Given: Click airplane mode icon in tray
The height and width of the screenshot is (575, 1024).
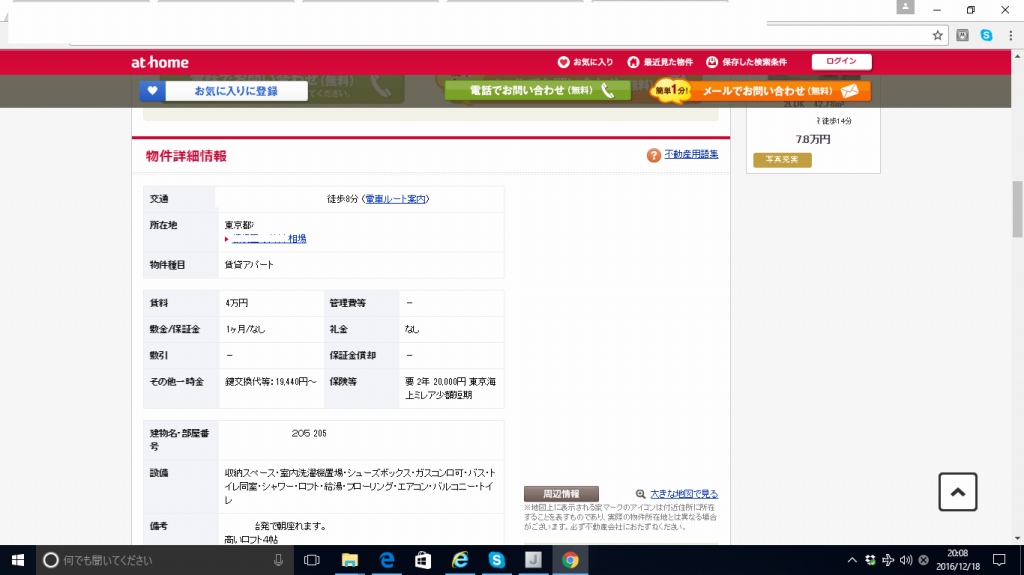Looking at the screenshot, I should [x=888, y=560].
